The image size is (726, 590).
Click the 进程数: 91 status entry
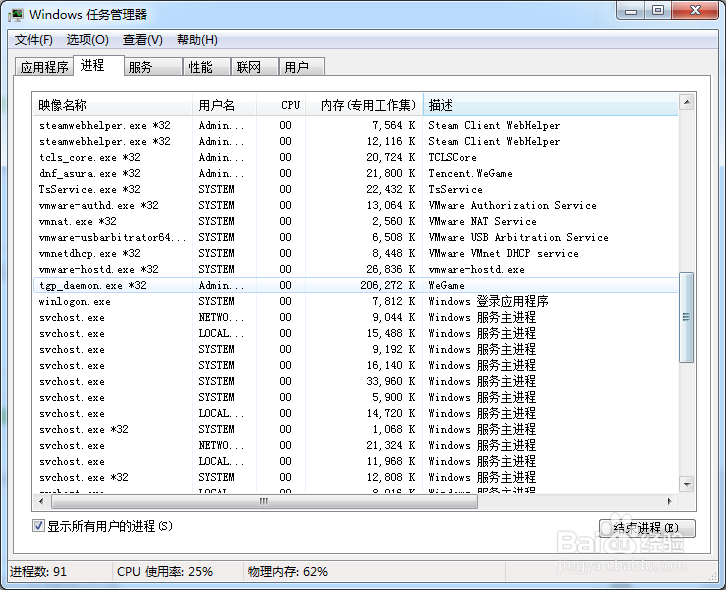pyautogui.click(x=38, y=571)
